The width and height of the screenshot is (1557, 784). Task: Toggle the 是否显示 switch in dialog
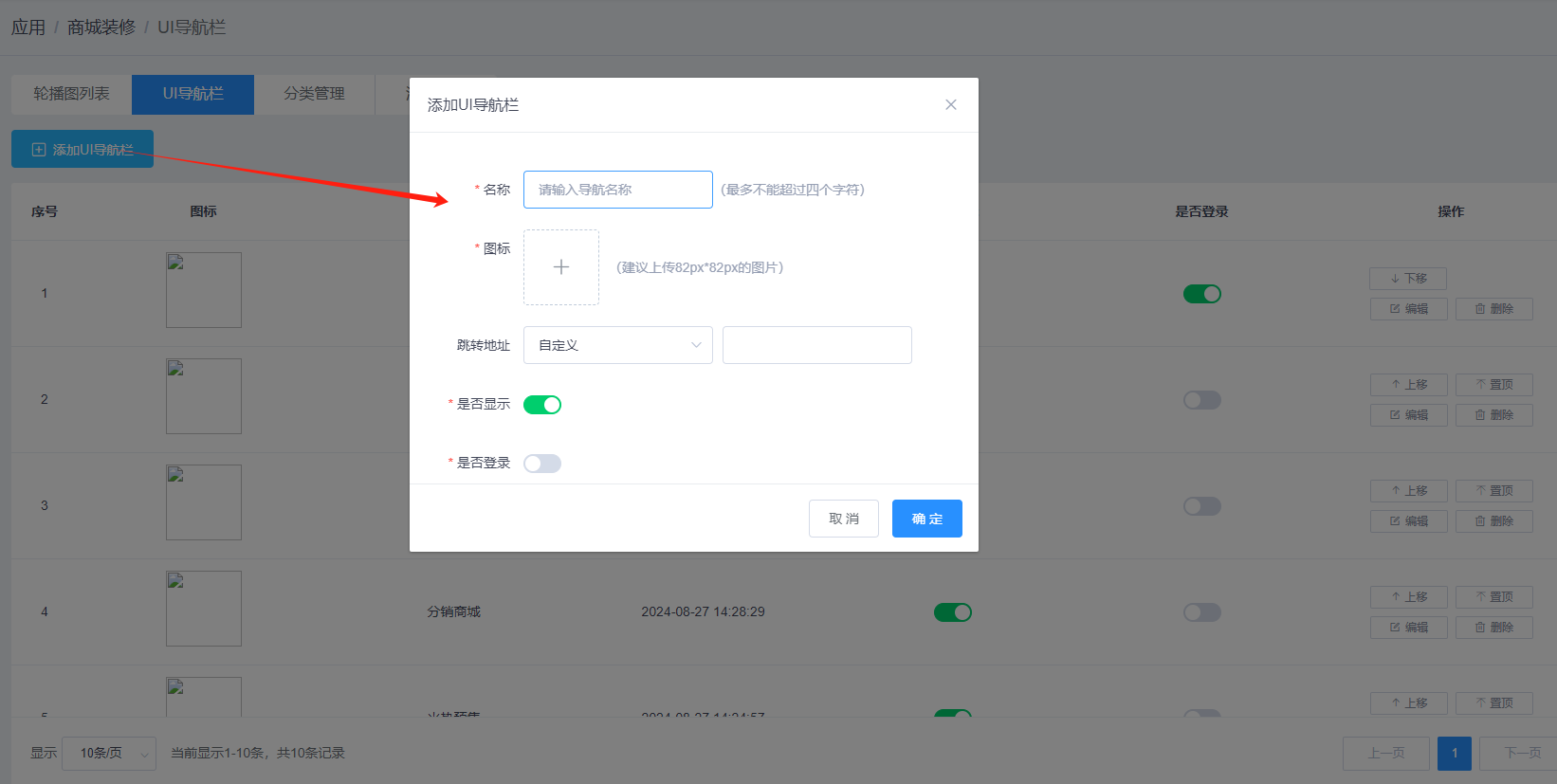click(542, 405)
